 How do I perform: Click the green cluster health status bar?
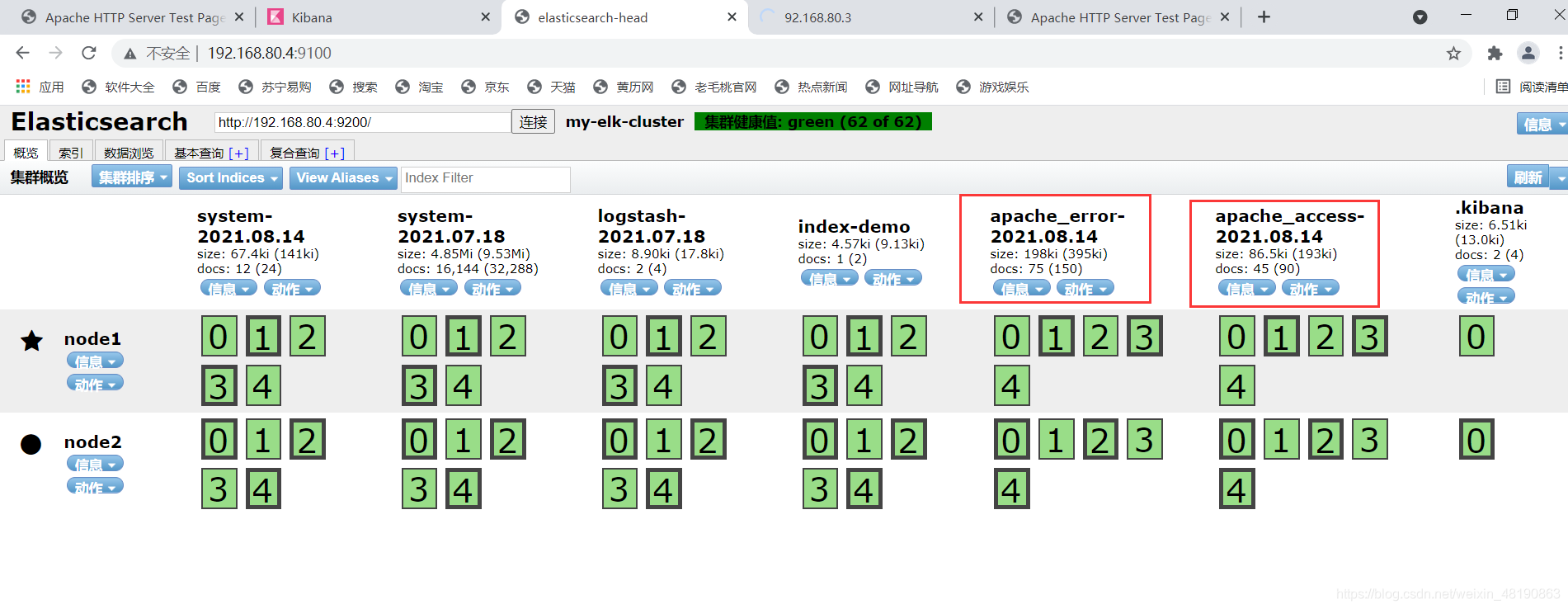(x=812, y=122)
